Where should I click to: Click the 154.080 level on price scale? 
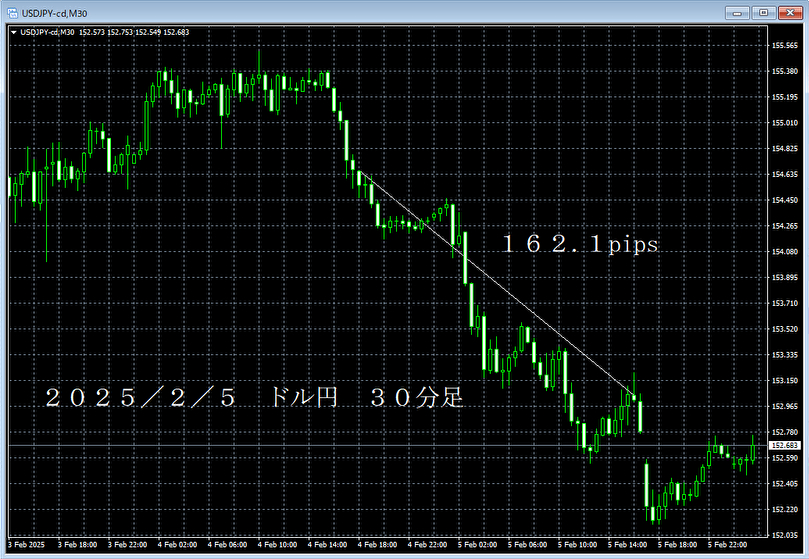pyautogui.click(x=784, y=251)
